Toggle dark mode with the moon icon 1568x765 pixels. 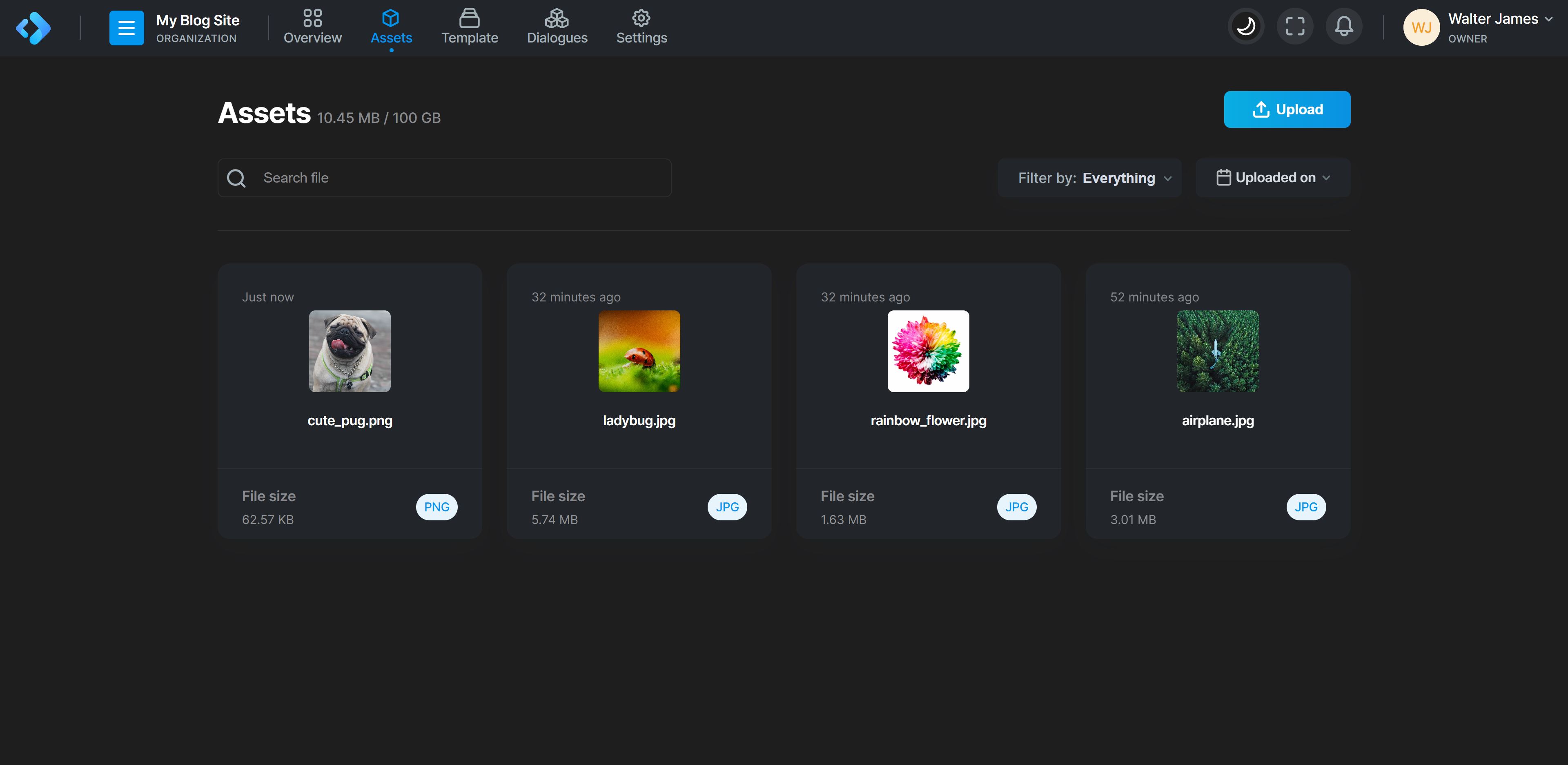coord(1245,26)
